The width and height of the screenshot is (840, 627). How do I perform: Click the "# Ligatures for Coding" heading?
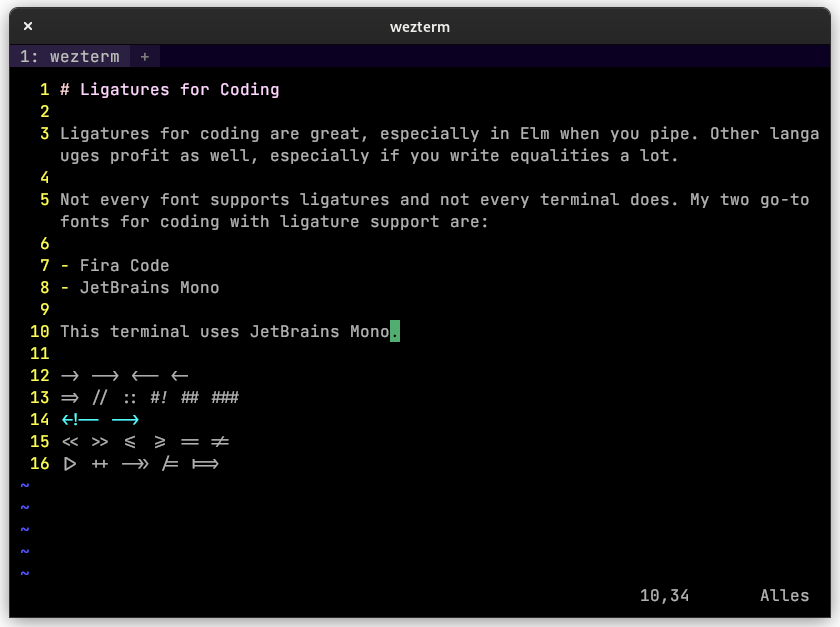point(170,89)
